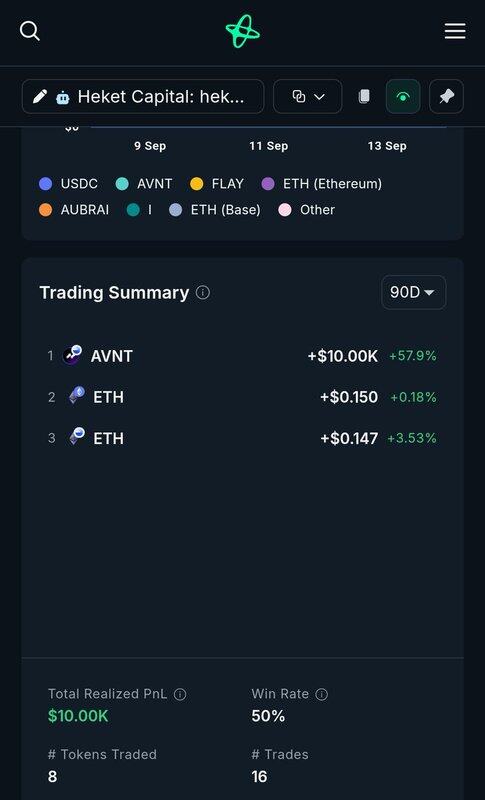This screenshot has height=800, width=485.
Task: Select the second-ranked ETH row
Action: click(x=242, y=397)
